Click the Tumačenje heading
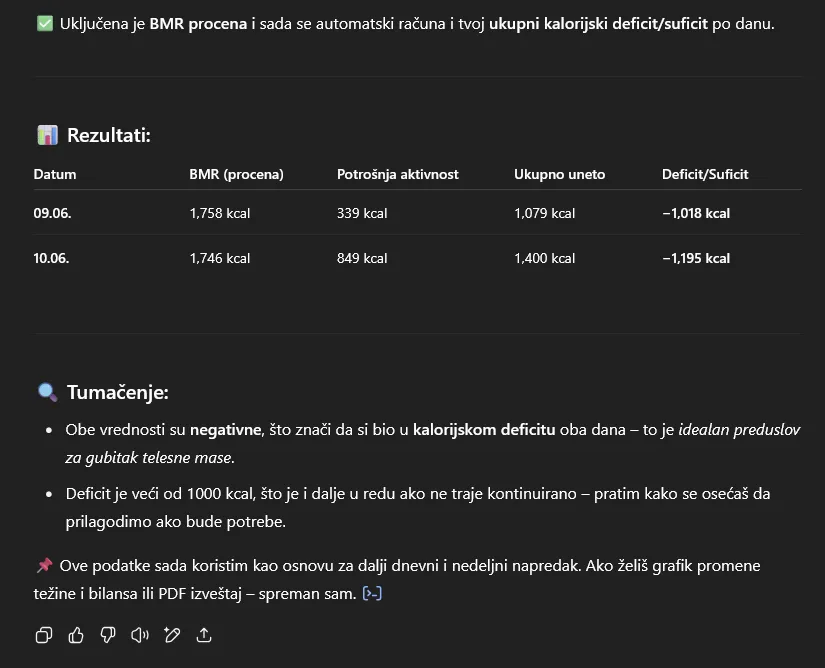The height and width of the screenshot is (668, 825). 118,393
